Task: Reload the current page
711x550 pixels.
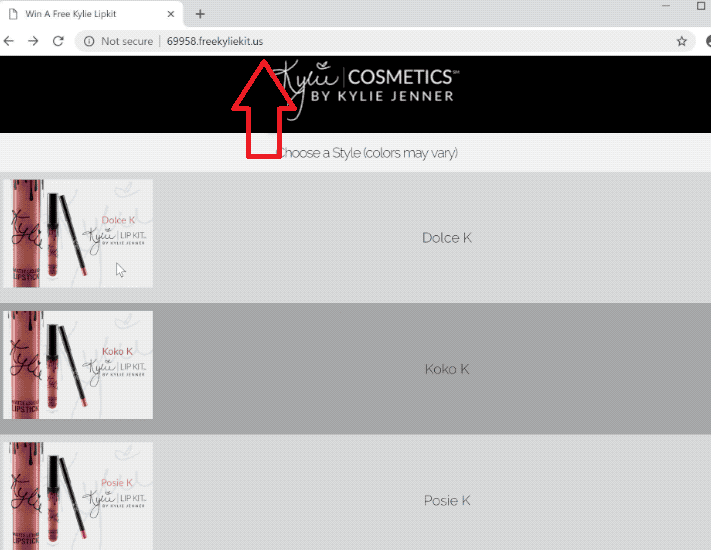Action: pos(58,41)
